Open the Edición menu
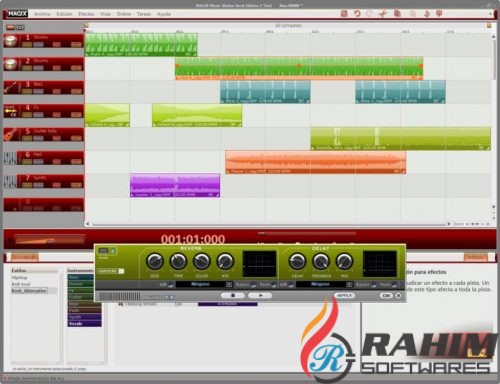 click(64, 14)
